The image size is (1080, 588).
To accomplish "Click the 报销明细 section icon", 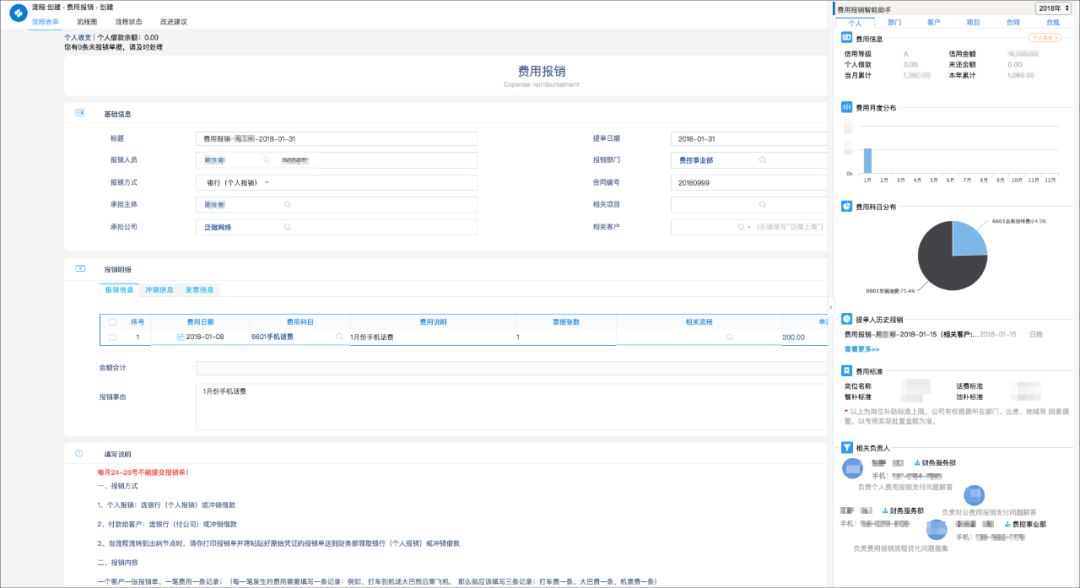I will coord(80,269).
